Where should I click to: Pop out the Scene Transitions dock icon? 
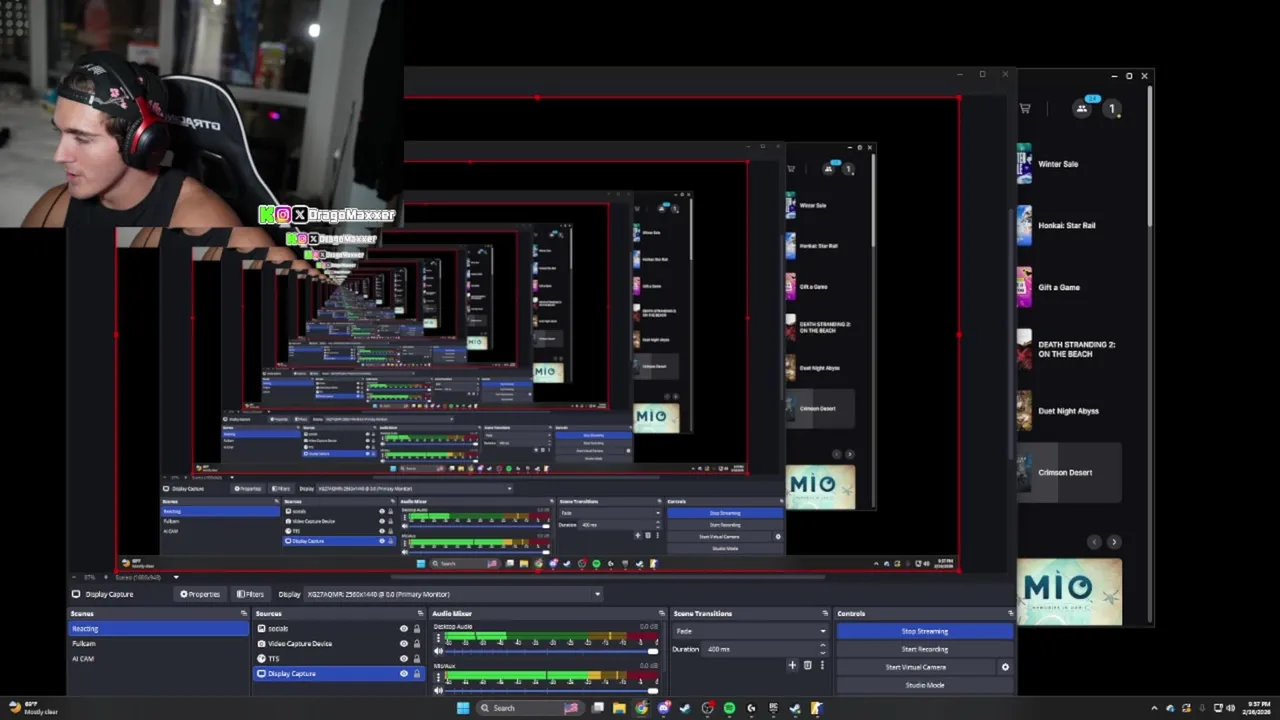(825, 613)
